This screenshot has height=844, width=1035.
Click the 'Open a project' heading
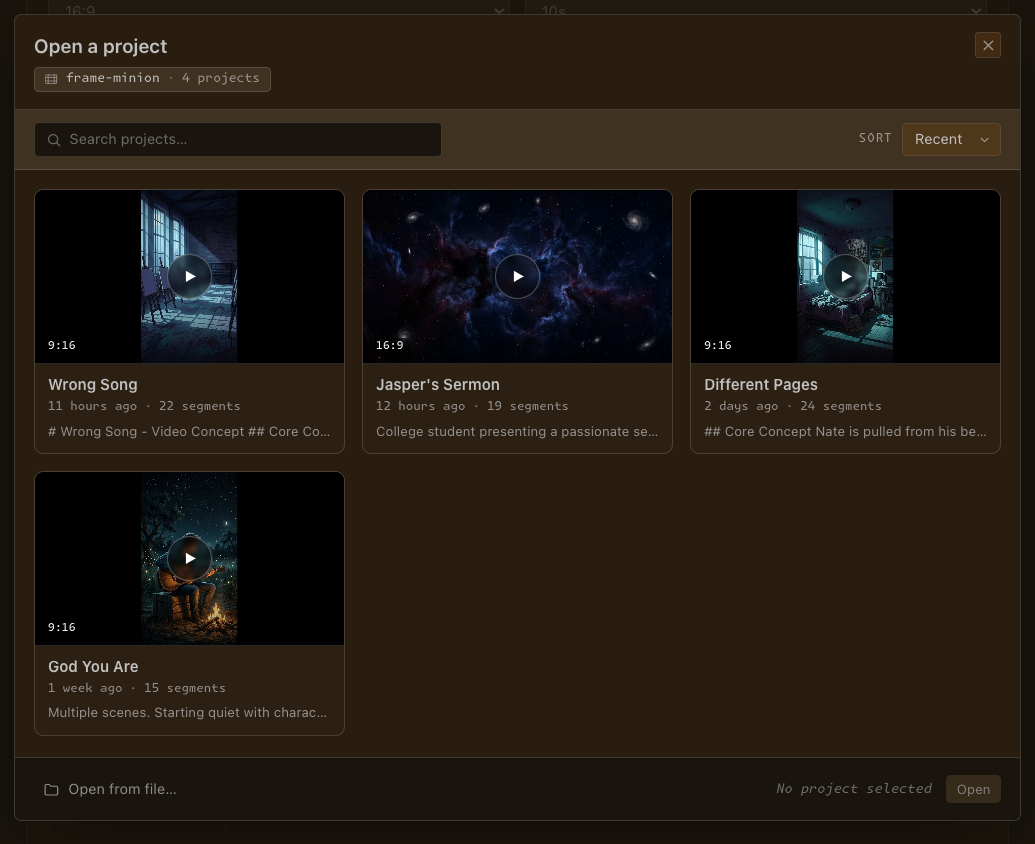click(101, 47)
